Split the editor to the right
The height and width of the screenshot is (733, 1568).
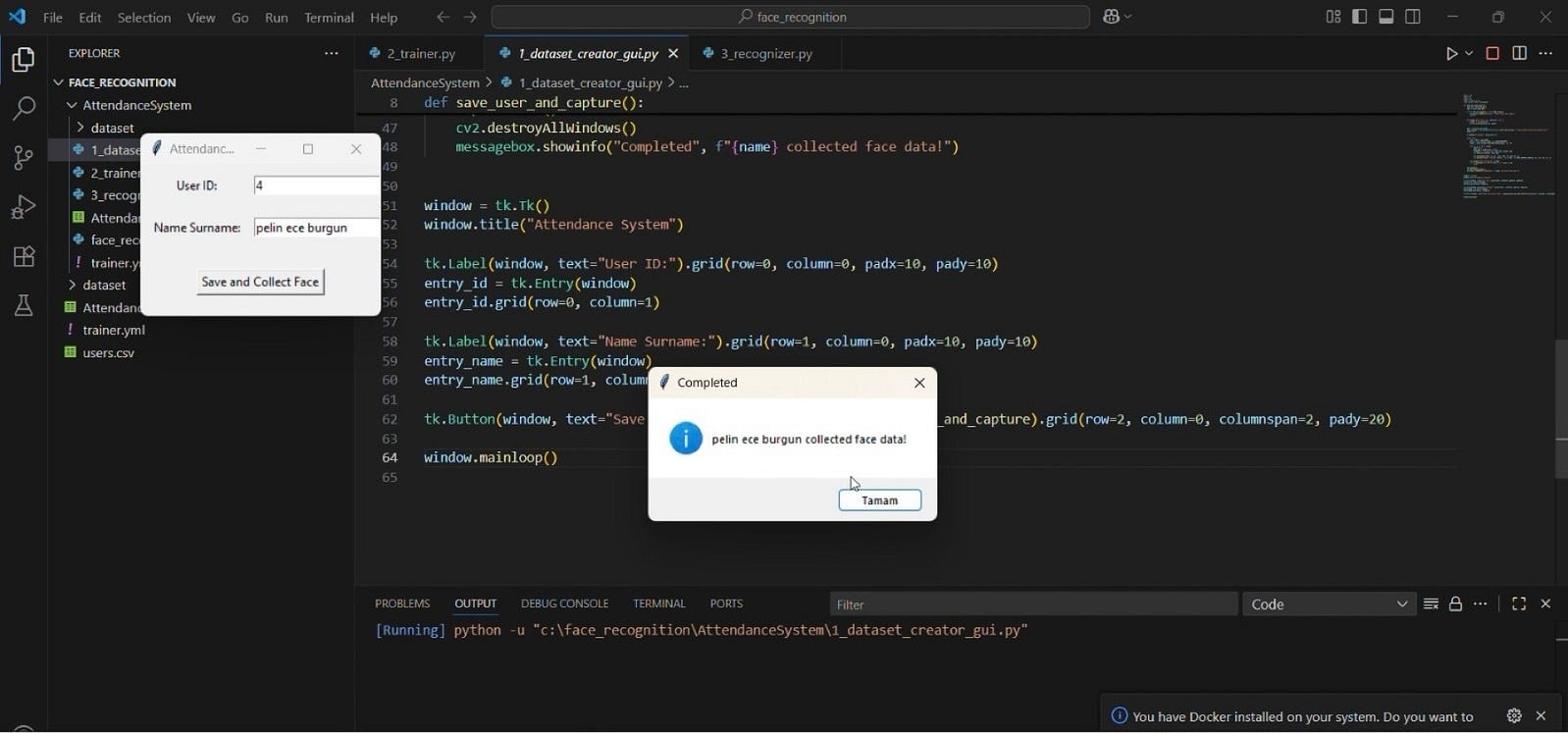(x=1519, y=54)
